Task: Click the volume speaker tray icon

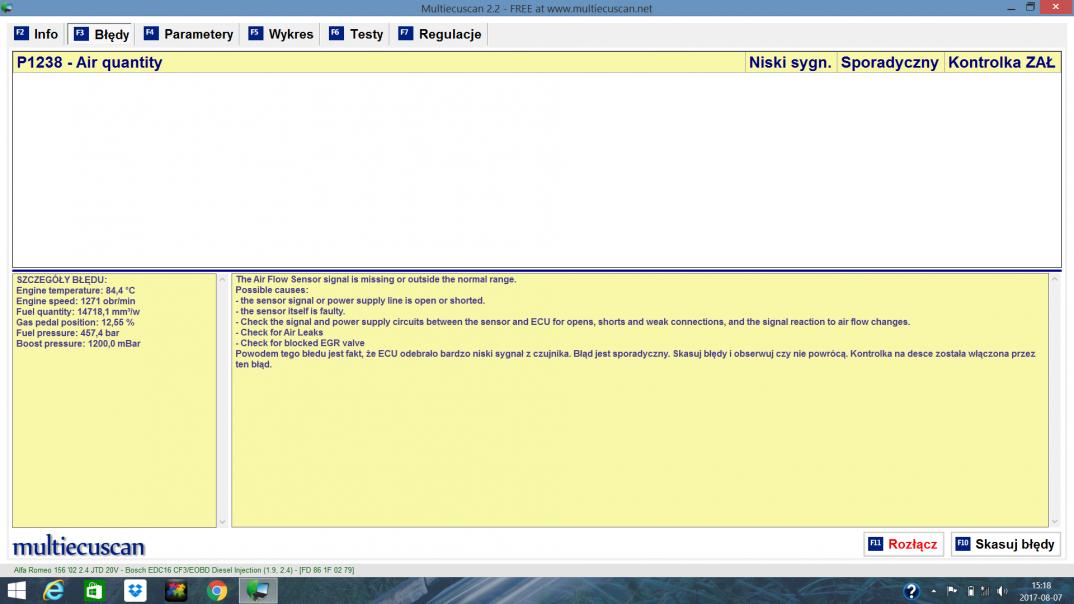Action: [x=1003, y=591]
